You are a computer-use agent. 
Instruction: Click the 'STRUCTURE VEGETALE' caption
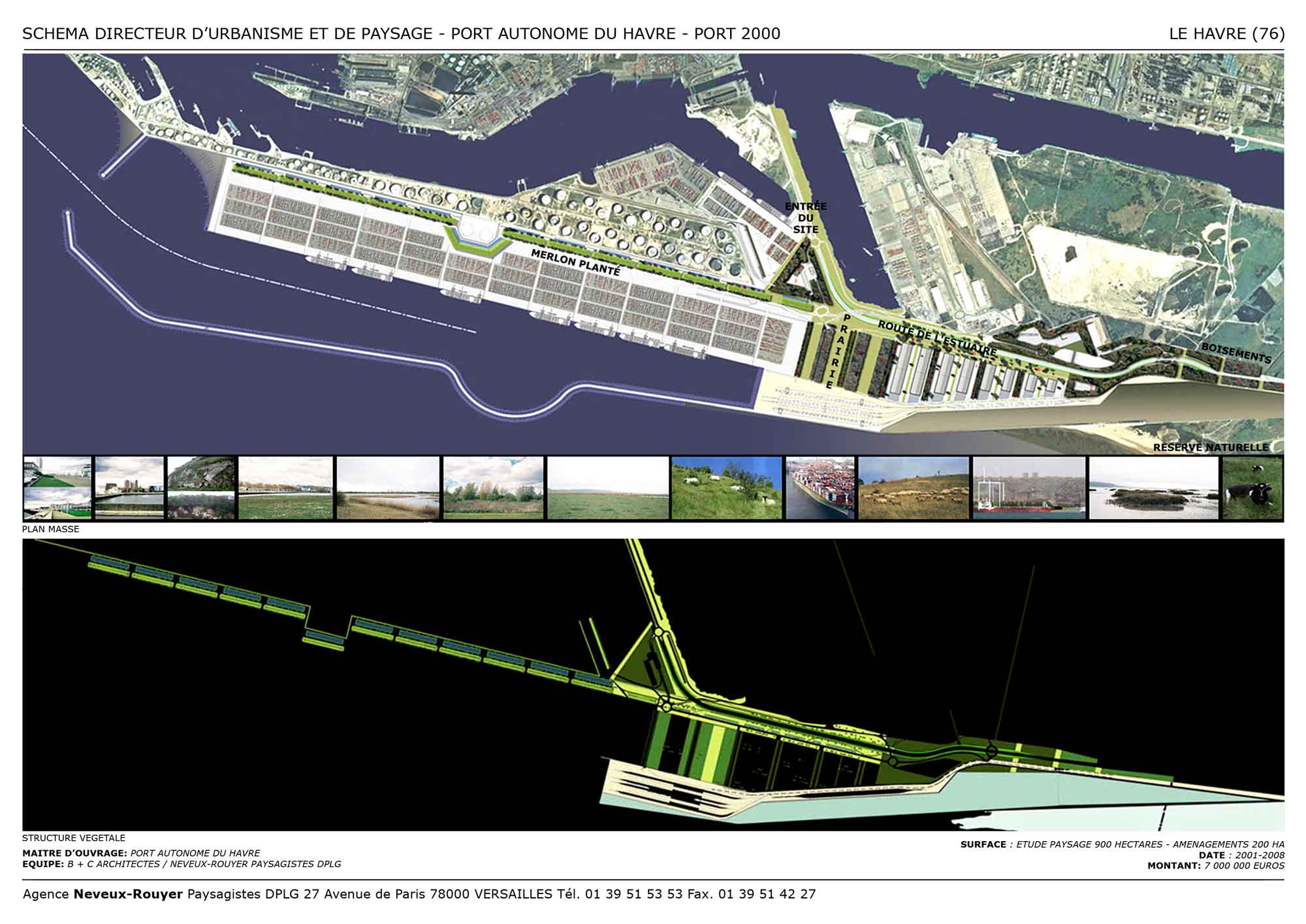[74, 838]
